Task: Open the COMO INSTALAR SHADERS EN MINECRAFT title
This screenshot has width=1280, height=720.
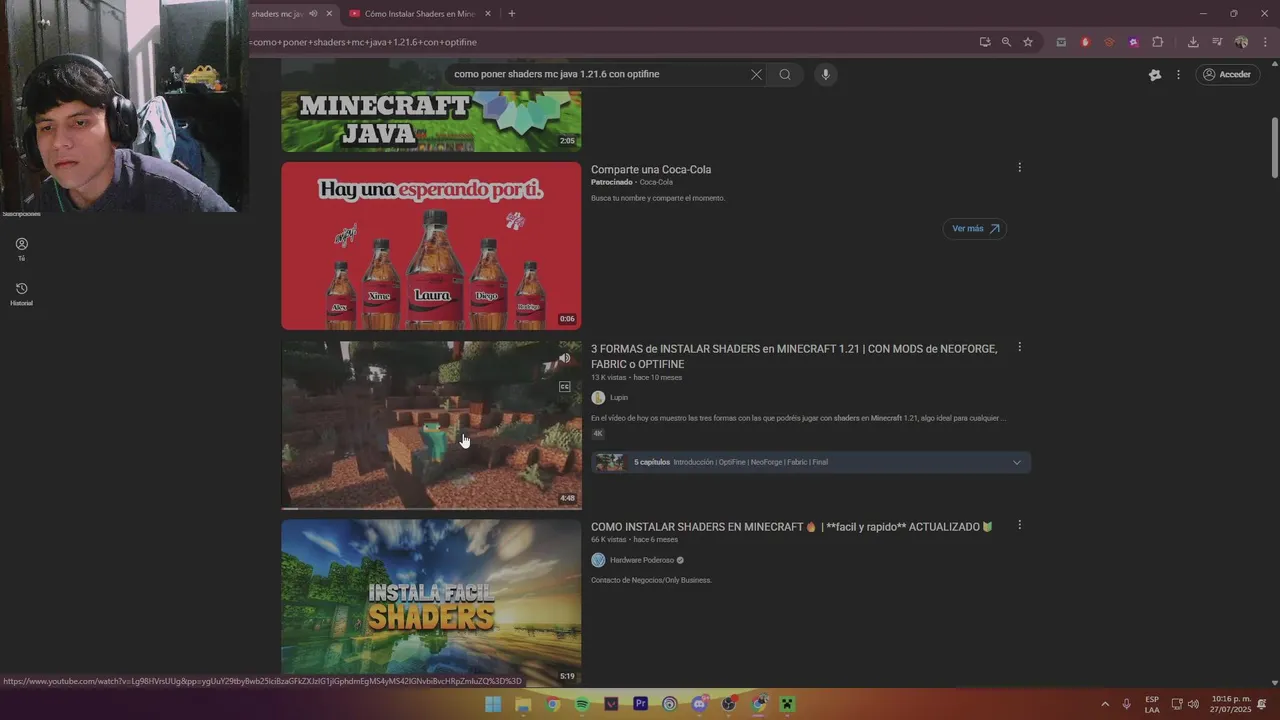Action: (791, 526)
